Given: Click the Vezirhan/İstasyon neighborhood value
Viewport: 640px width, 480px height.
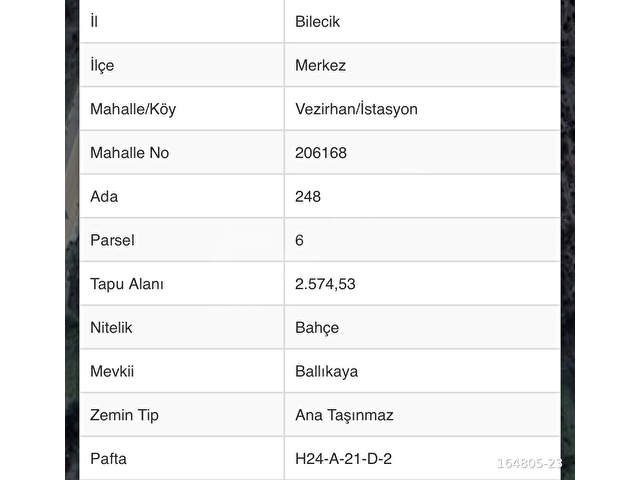Looking at the screenshot, I should click(x=356, y=109).
